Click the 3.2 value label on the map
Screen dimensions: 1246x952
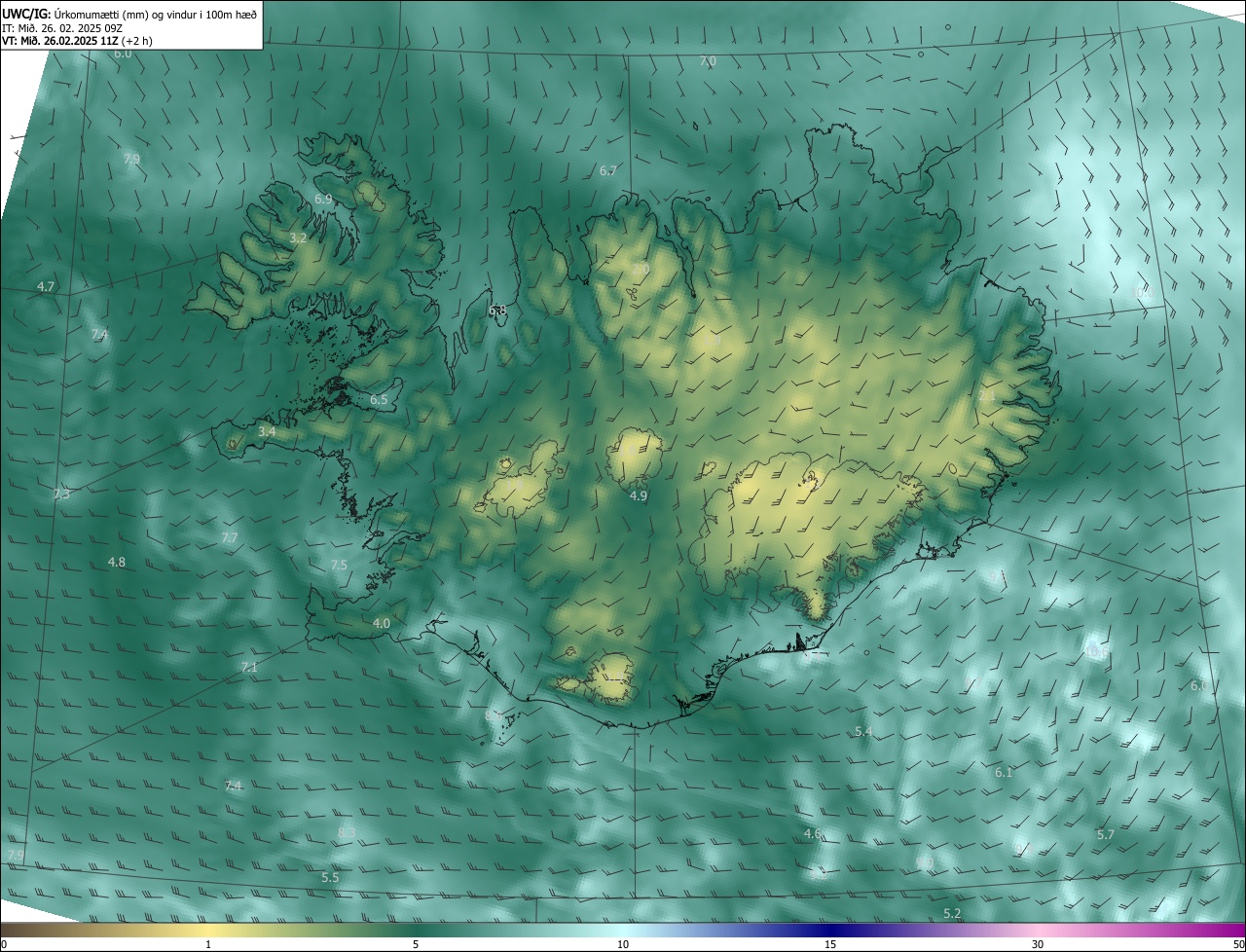tap(299, 238)
